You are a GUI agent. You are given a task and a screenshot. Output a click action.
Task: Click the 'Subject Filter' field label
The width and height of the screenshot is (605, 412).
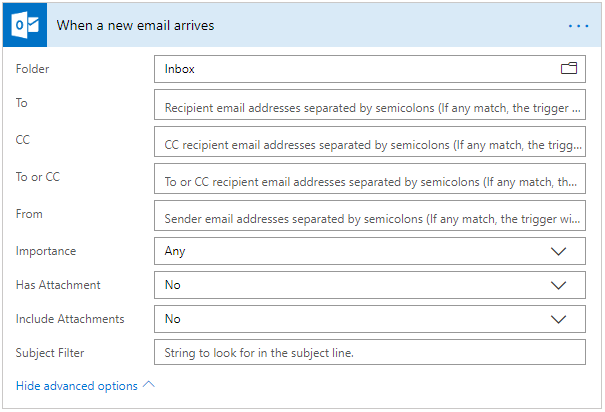(50, 353)
